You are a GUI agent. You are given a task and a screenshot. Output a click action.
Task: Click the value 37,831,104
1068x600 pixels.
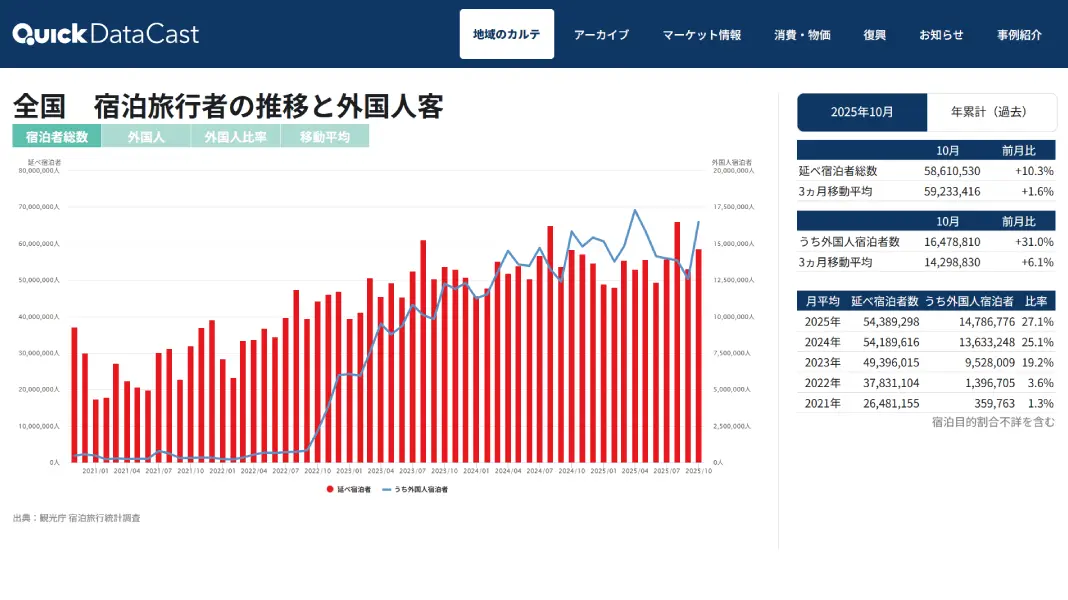click(891, 383)
